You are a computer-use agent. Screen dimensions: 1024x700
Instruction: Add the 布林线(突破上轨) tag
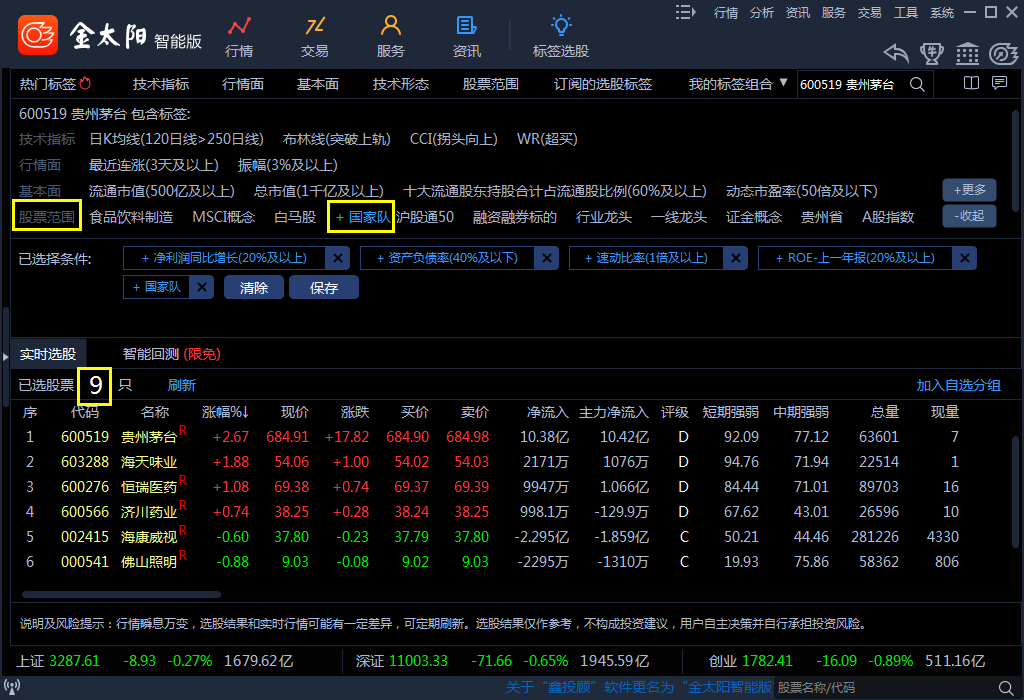click(336, 139)
